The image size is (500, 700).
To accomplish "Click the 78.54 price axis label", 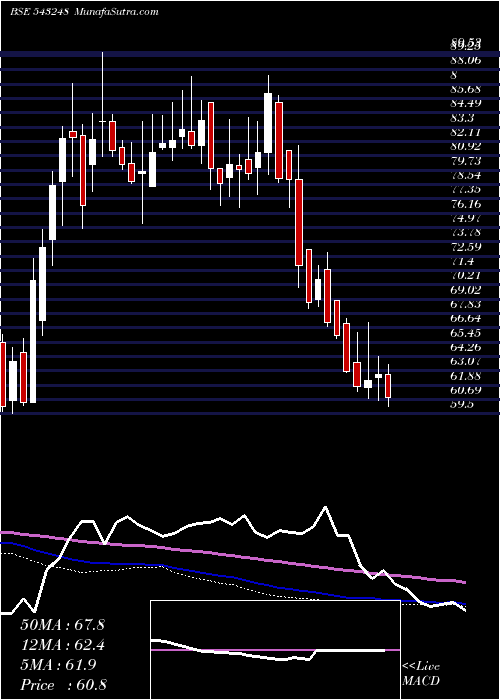I will [x=465, y=175].
